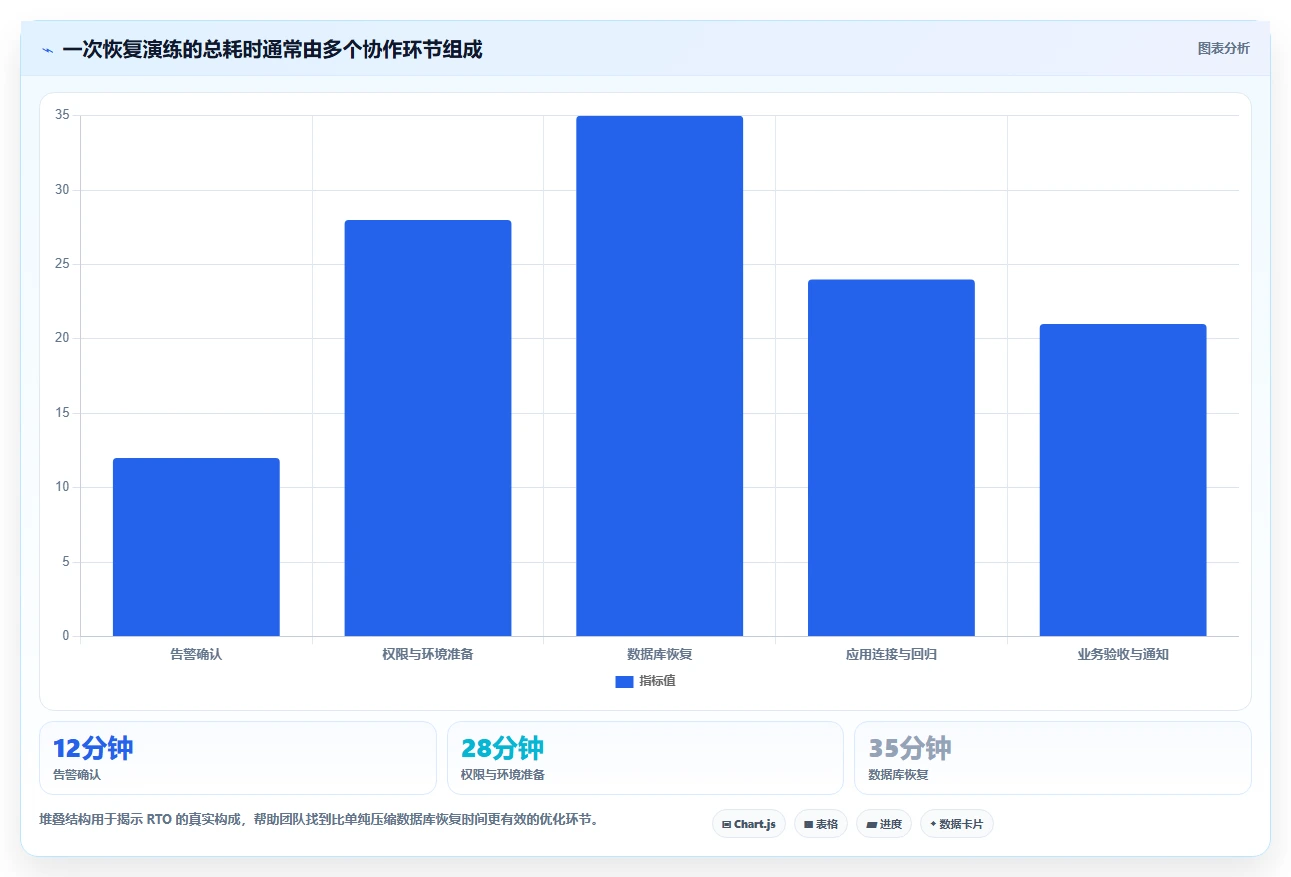Image resolution: width=1291 pixels, height=877 pixels.
Task: Click the 数据库恢复 bar in the chart
Action: [660, 376]
